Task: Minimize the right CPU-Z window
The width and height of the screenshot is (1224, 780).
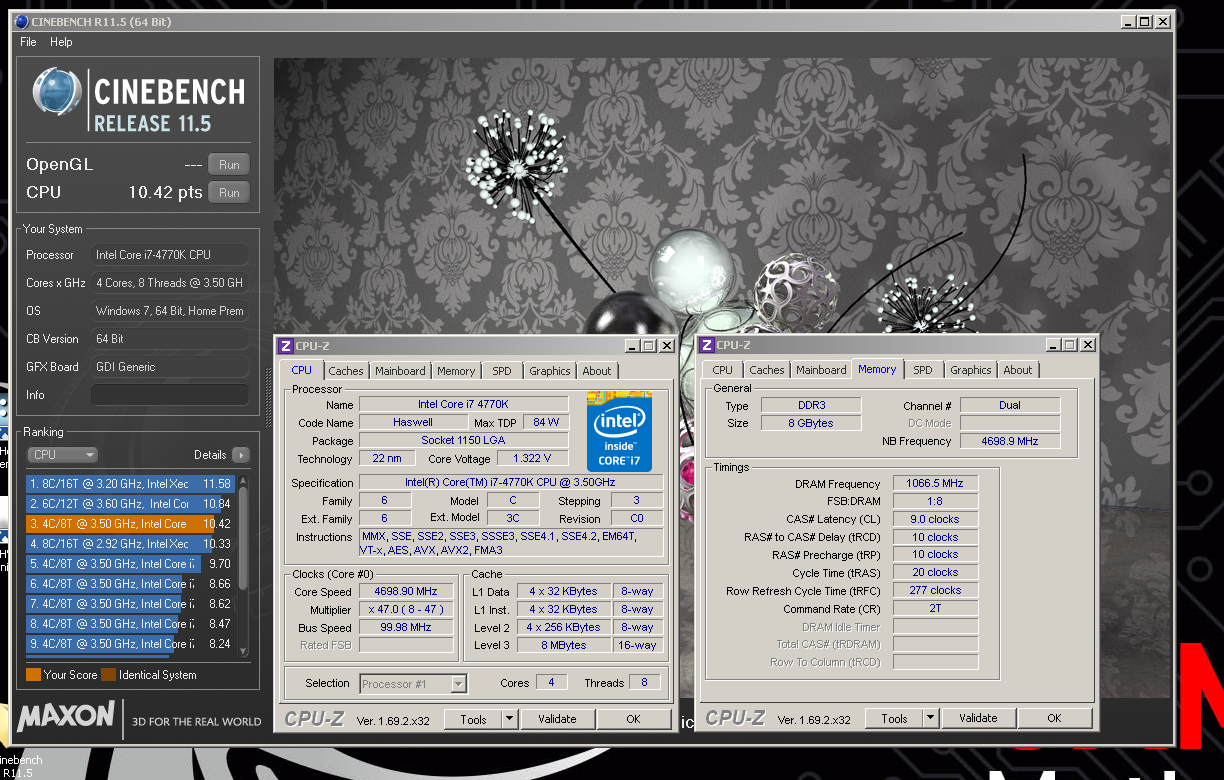Action: pyautogui.click(x=1051, y=345)
